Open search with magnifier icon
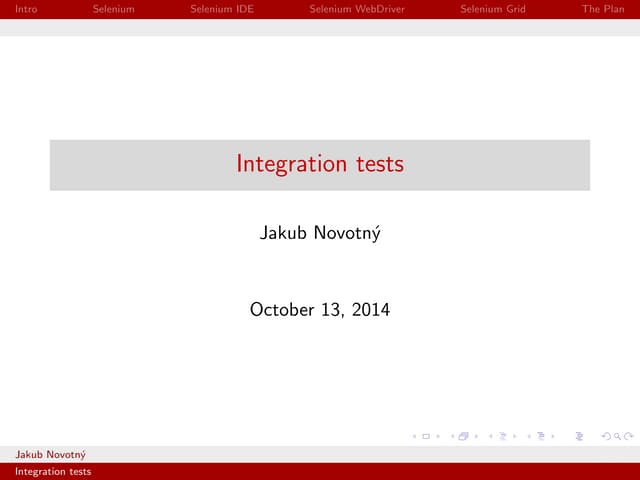 (x=616, y=437)
